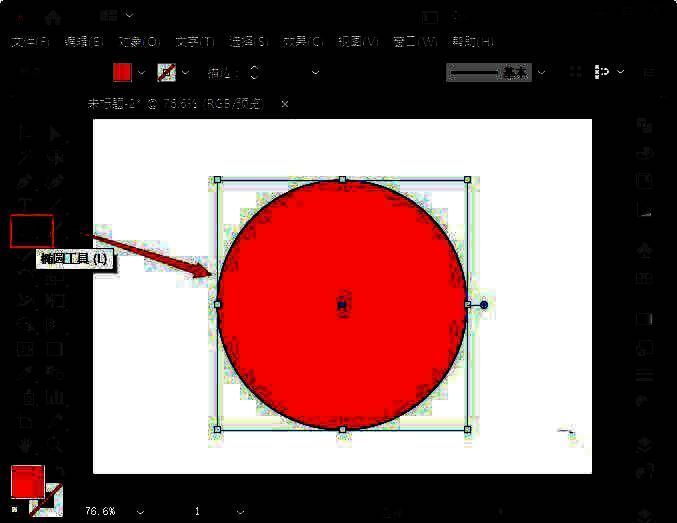Screen dimensions: 677x523
Task: Select the Type tool in toolbar
Action: click(26, 204)
